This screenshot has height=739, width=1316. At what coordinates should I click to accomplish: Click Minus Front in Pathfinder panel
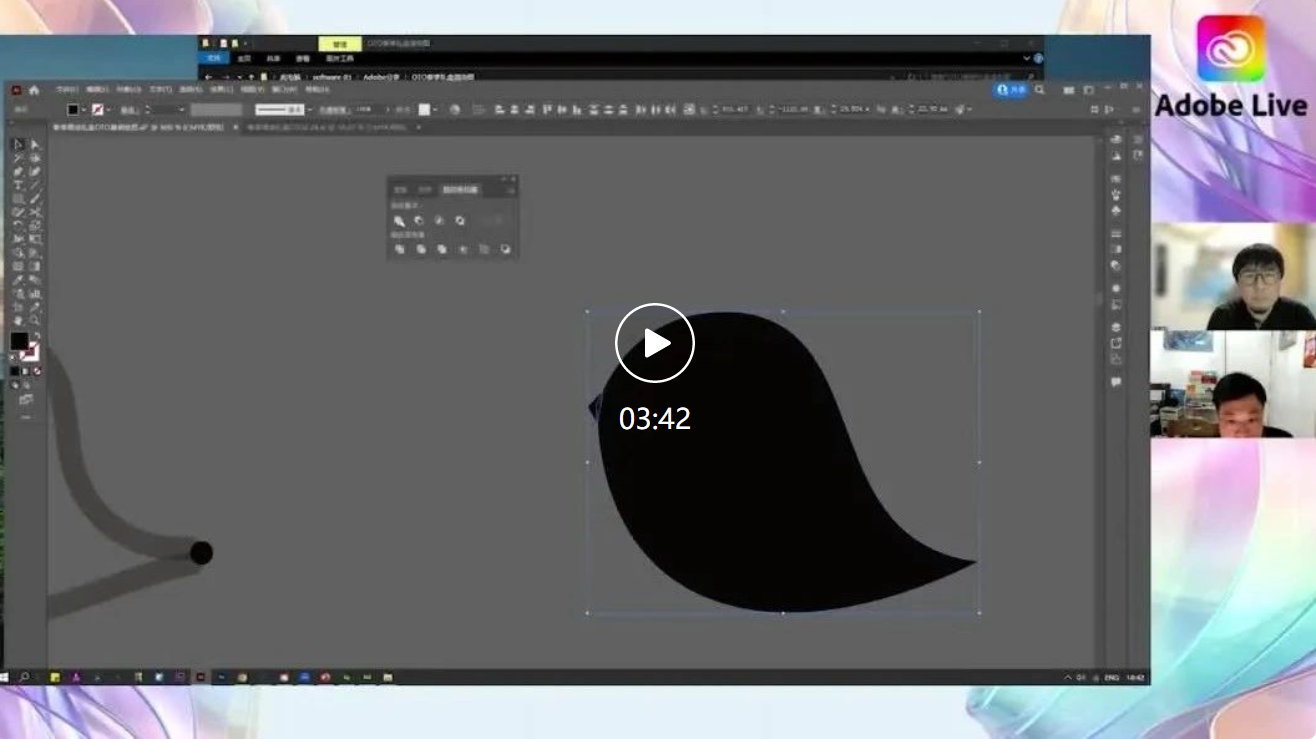click(x=419, y=220)
